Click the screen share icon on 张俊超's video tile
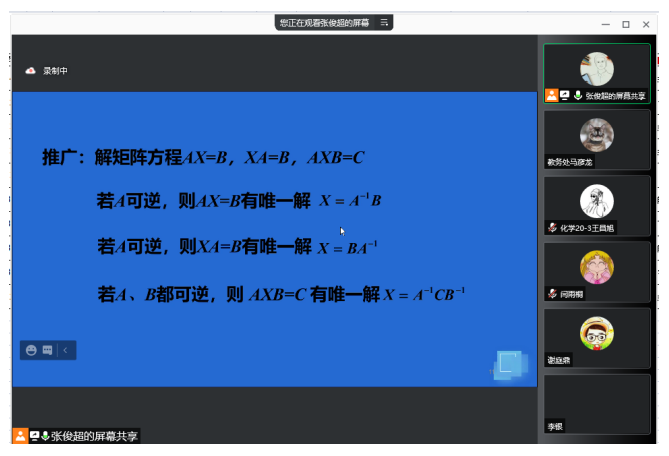 [564, 96]
